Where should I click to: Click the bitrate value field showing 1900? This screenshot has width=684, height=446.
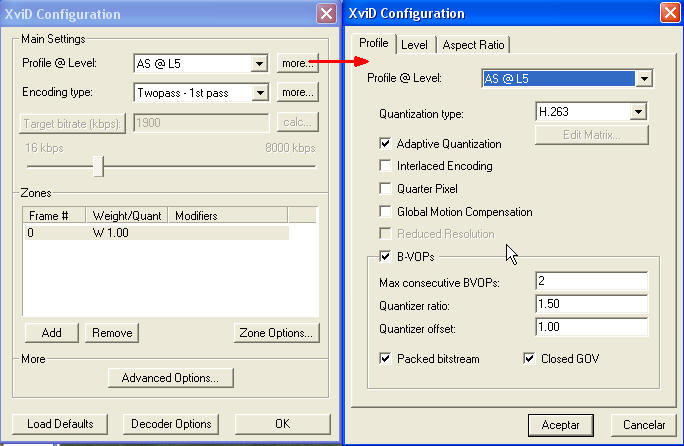pyautogui.click(x=201, y=123)
